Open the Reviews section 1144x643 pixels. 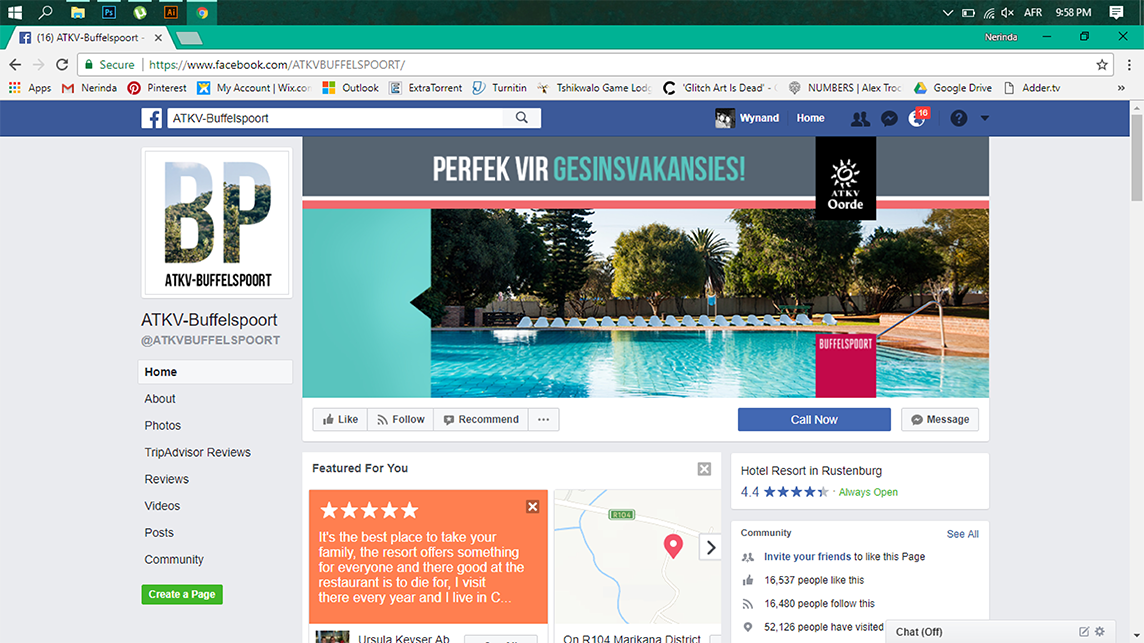(x=166, y=479)
